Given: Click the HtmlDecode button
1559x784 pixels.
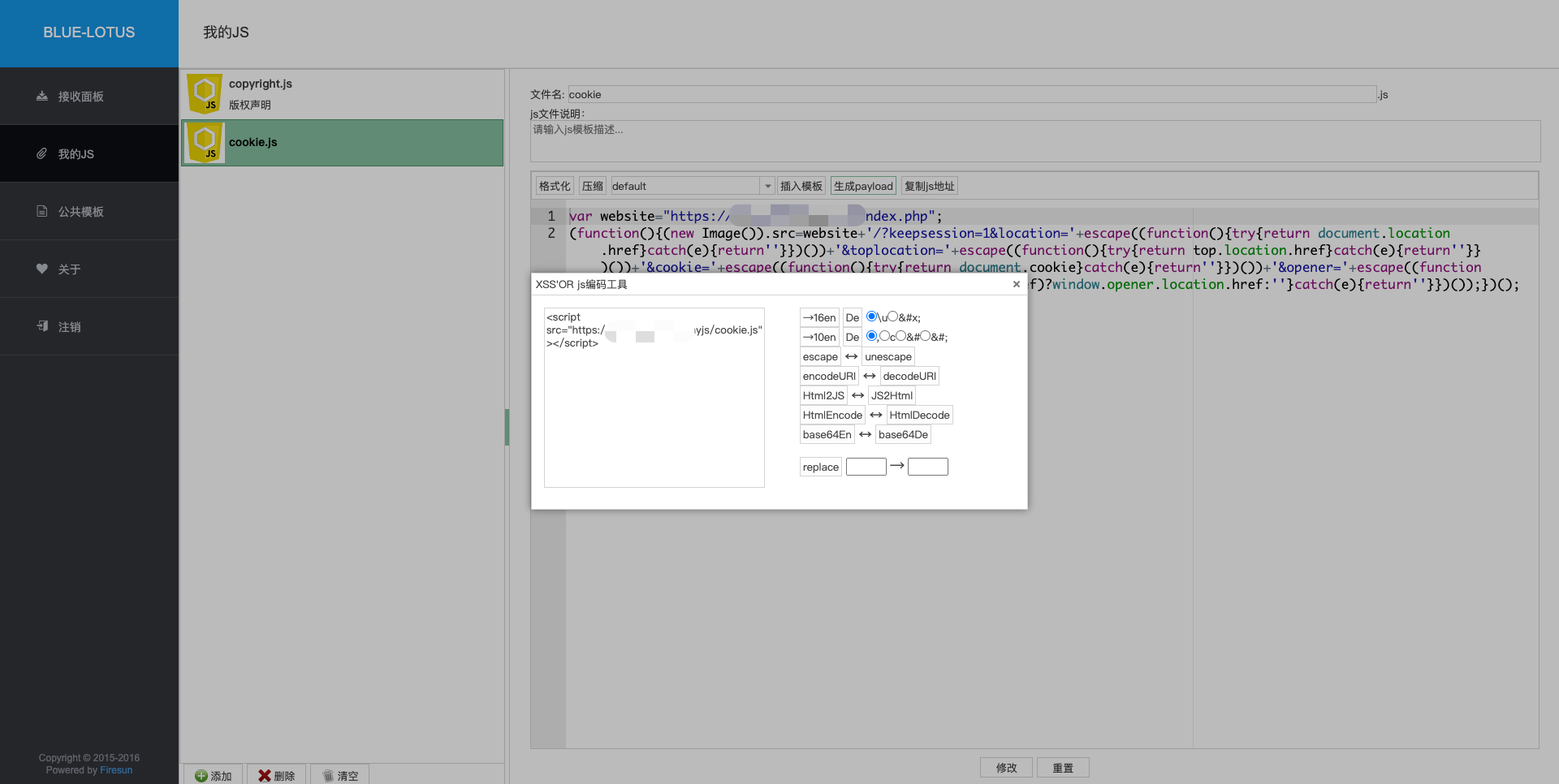Looking at the screenshot, I should tap(919, 415).
